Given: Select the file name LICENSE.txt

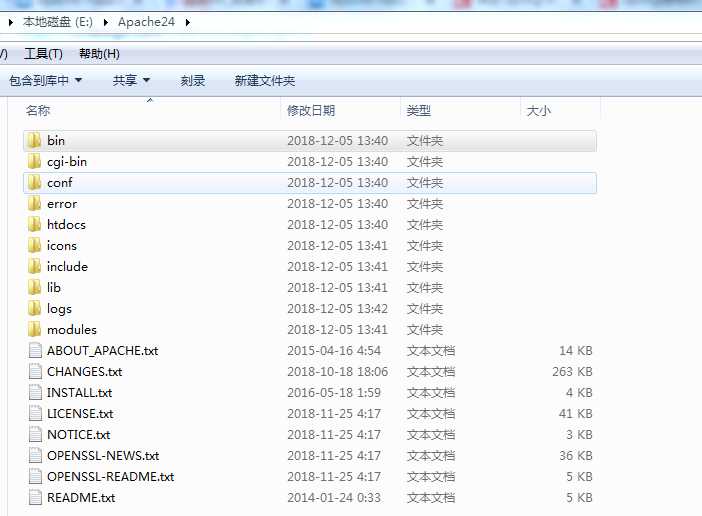Looking at the screenshot, I should 80,414.
